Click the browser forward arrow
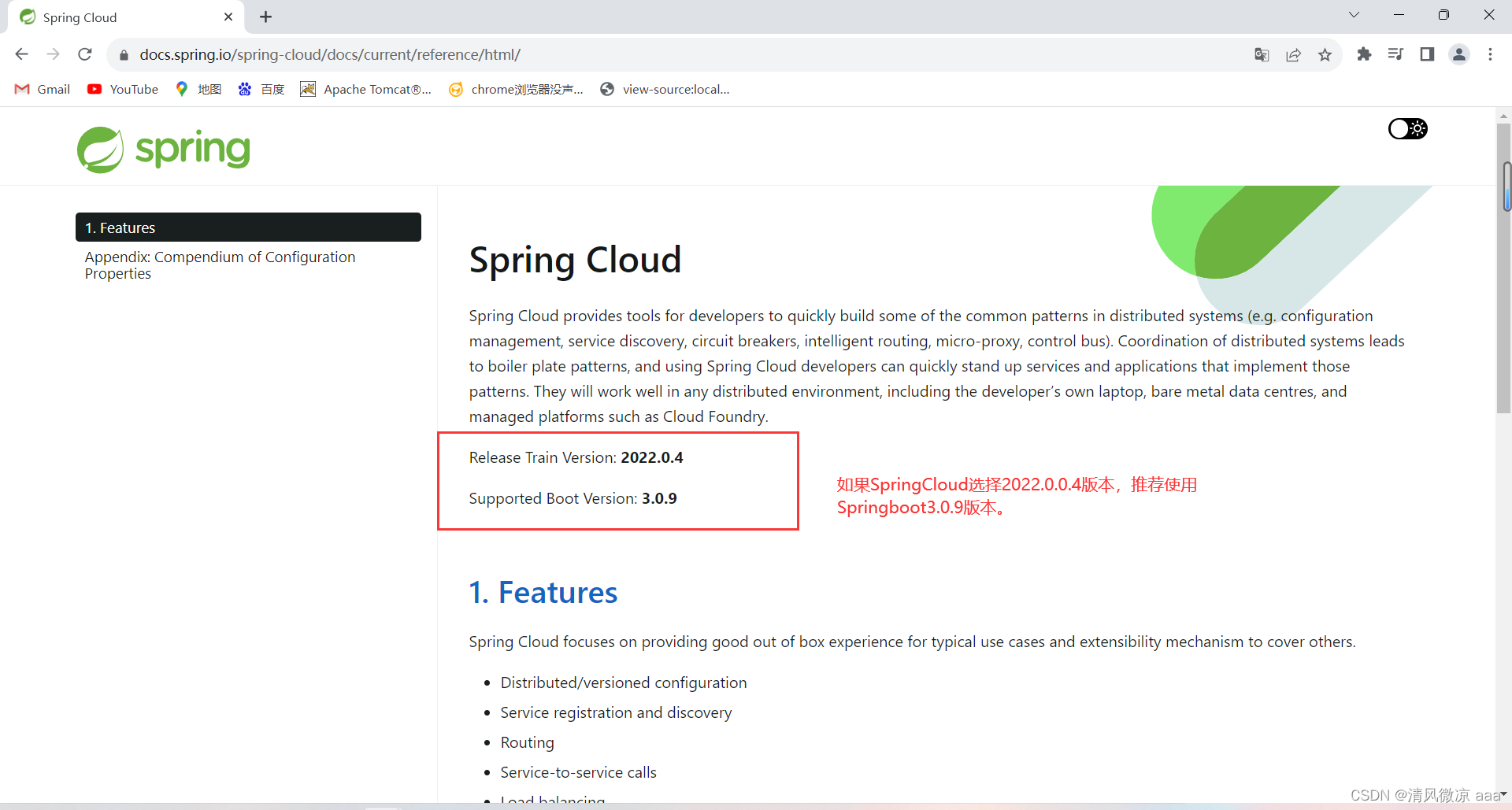 (x=53, y=54)
